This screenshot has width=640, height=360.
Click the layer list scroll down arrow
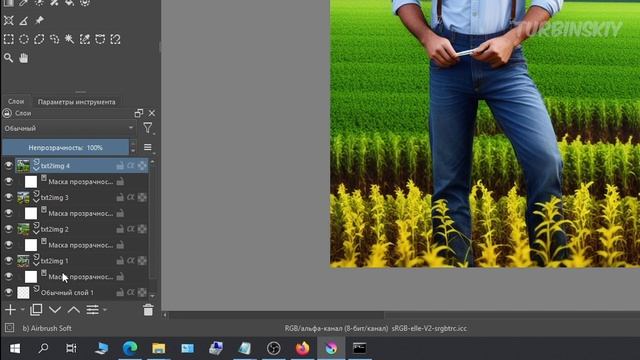tap(152, 296)
